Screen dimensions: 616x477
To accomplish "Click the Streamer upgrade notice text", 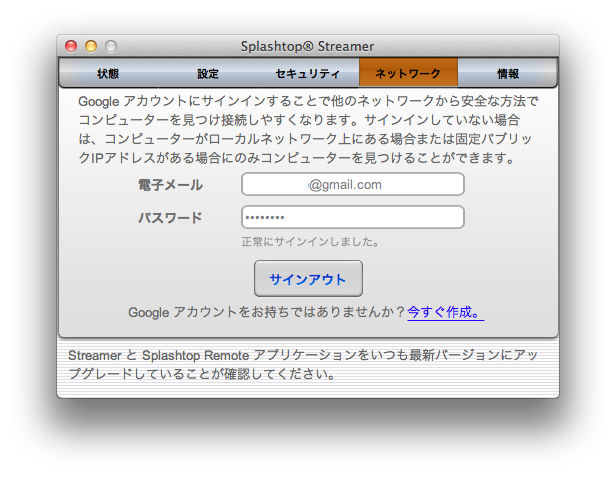I will coord(303,365).
